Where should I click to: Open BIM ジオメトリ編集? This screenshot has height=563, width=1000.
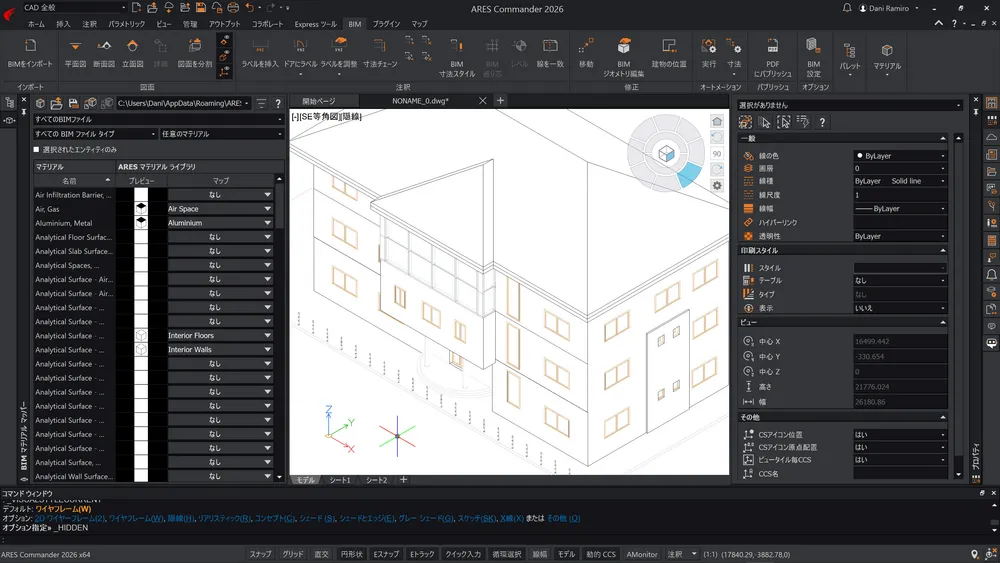pyautogui.click(x=624, y=57)
